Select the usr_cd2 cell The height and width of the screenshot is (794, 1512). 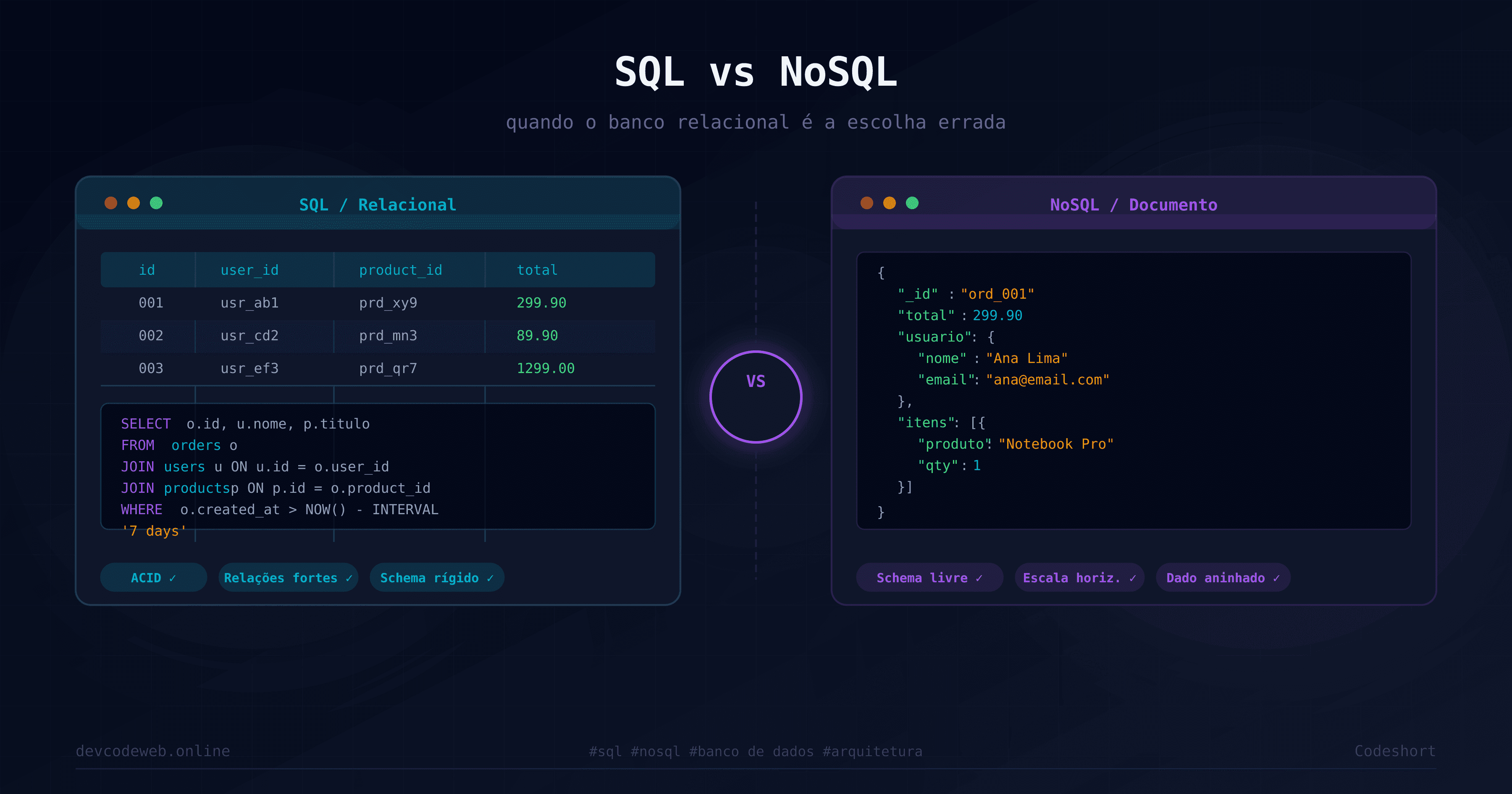[x=249, y=336]
